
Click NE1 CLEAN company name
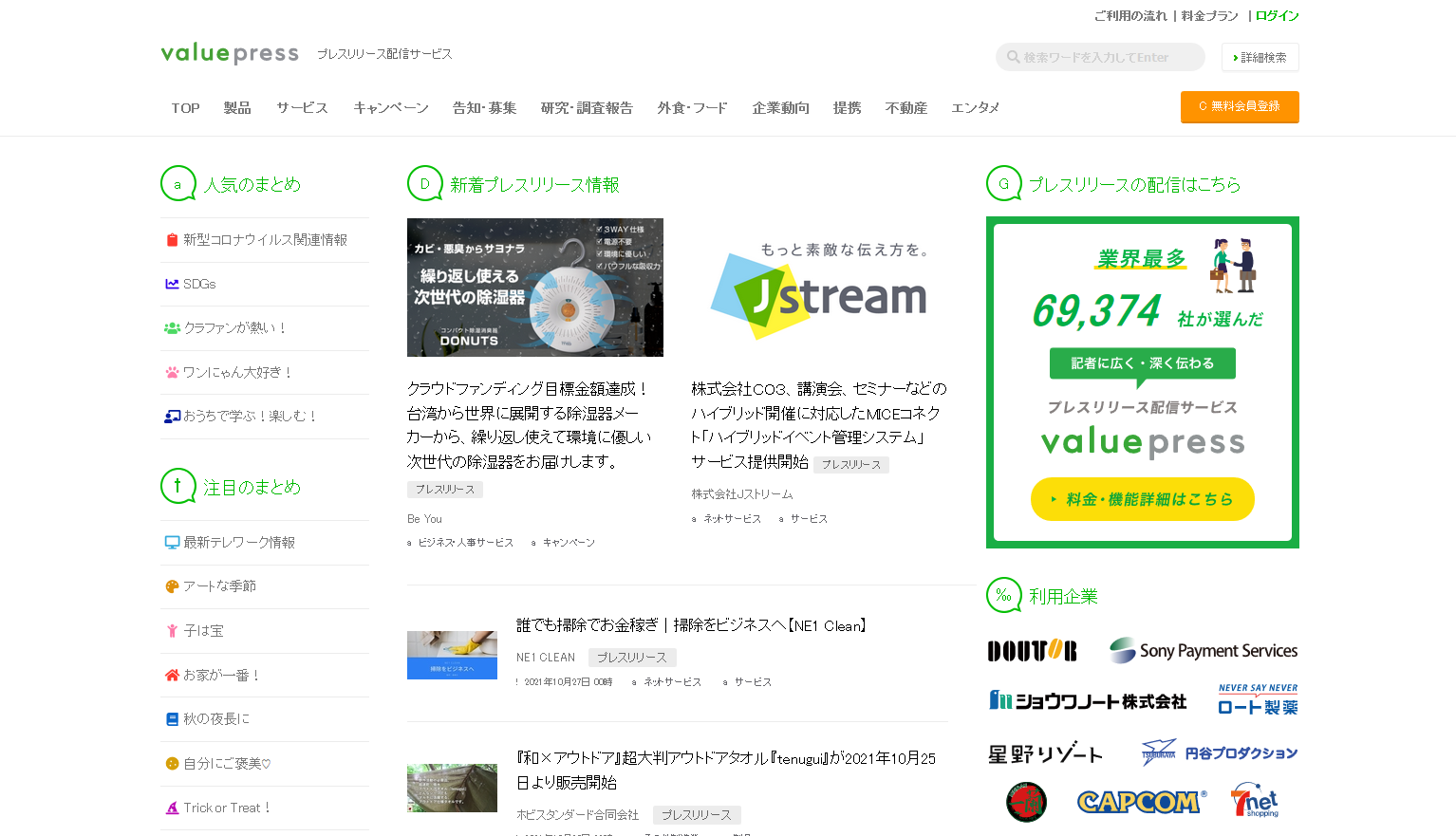546,658
